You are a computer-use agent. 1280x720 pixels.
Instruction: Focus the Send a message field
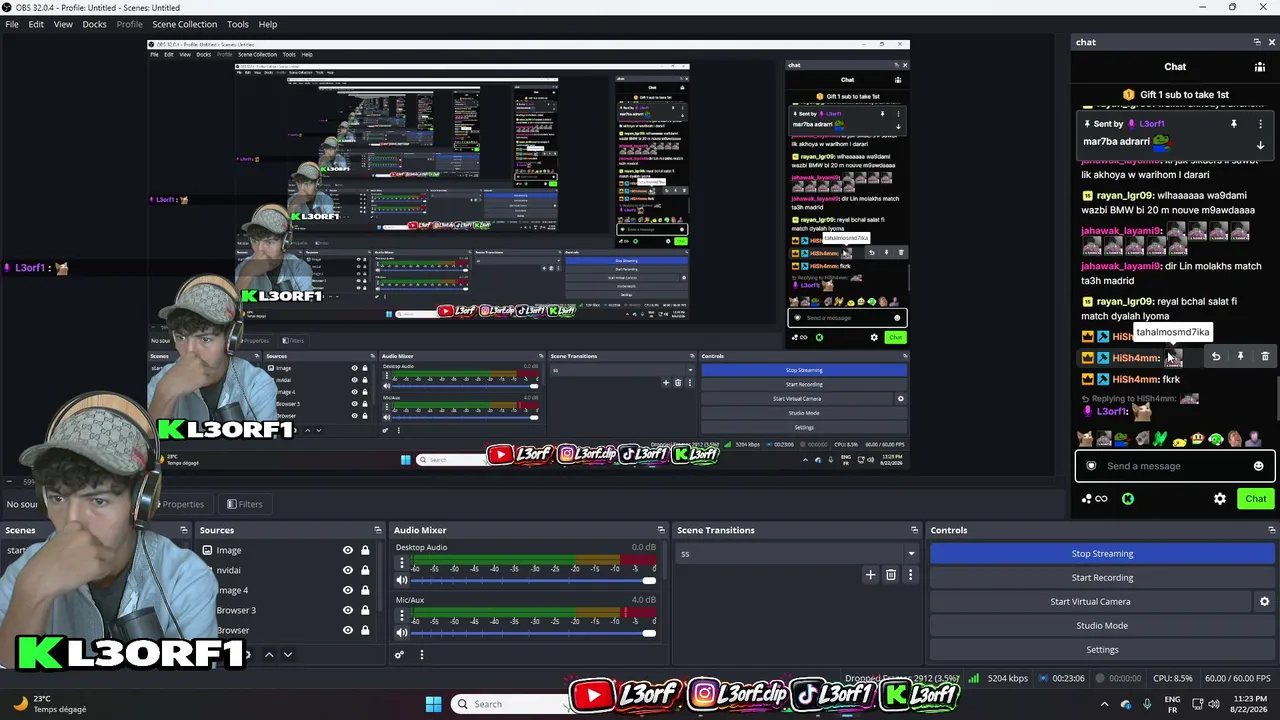point(1174,466)
